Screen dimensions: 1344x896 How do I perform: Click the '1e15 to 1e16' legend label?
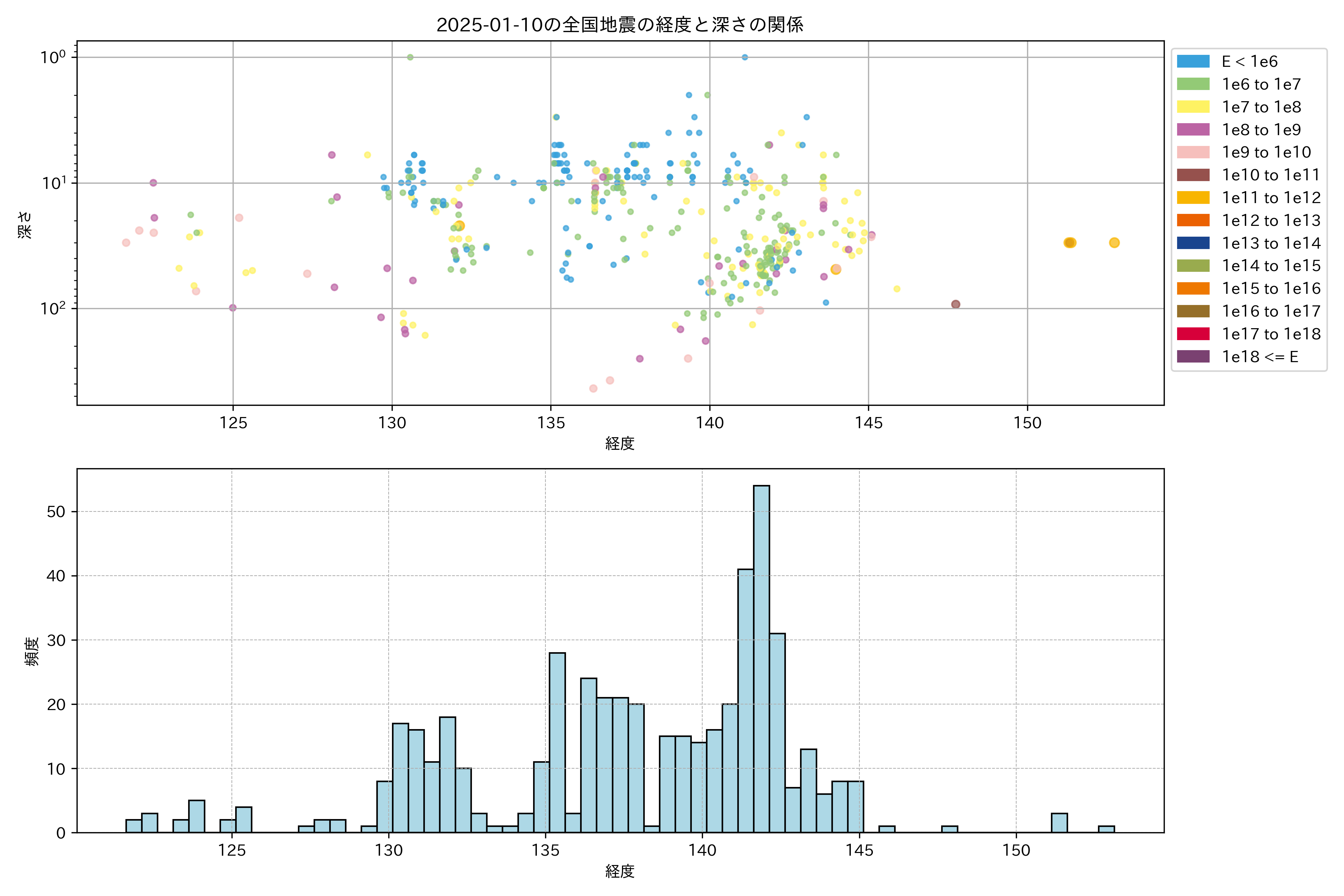click(1271, 289)
